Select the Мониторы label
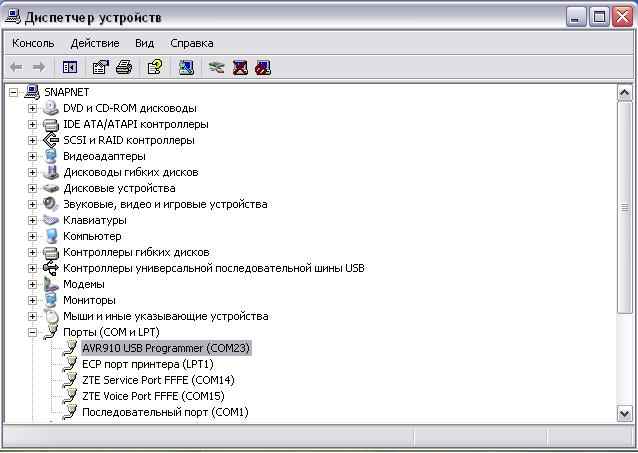The height and width of the screenshot is (453, 638). [89, 300]
